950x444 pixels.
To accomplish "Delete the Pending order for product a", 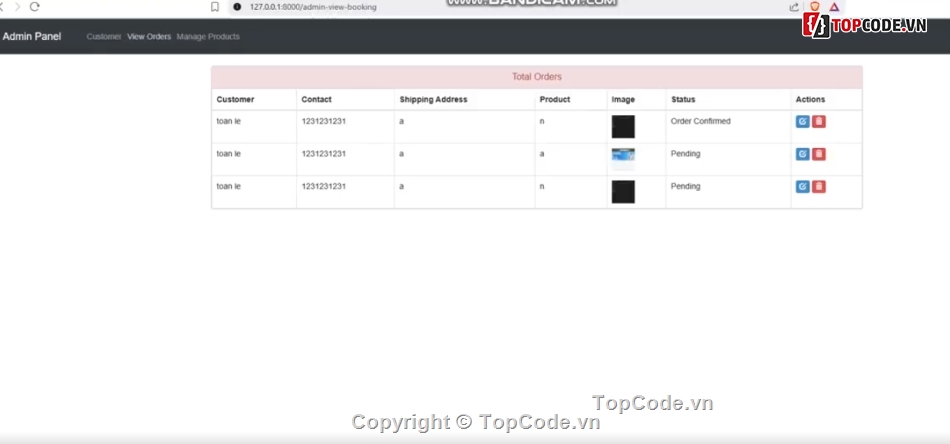I will pyautogui.click(x=819, y=154).
